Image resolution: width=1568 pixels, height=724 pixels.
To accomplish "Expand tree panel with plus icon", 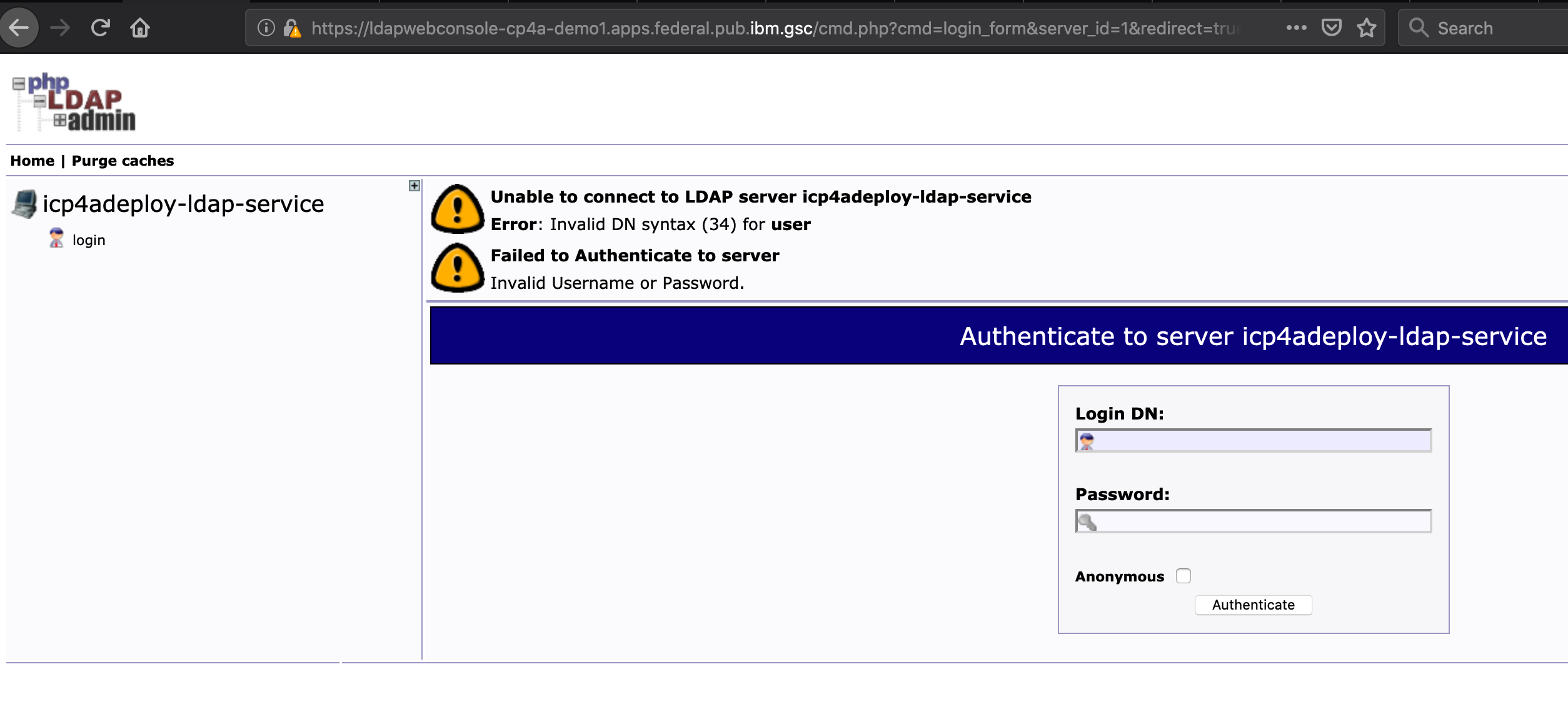I will tap(414, 186).
